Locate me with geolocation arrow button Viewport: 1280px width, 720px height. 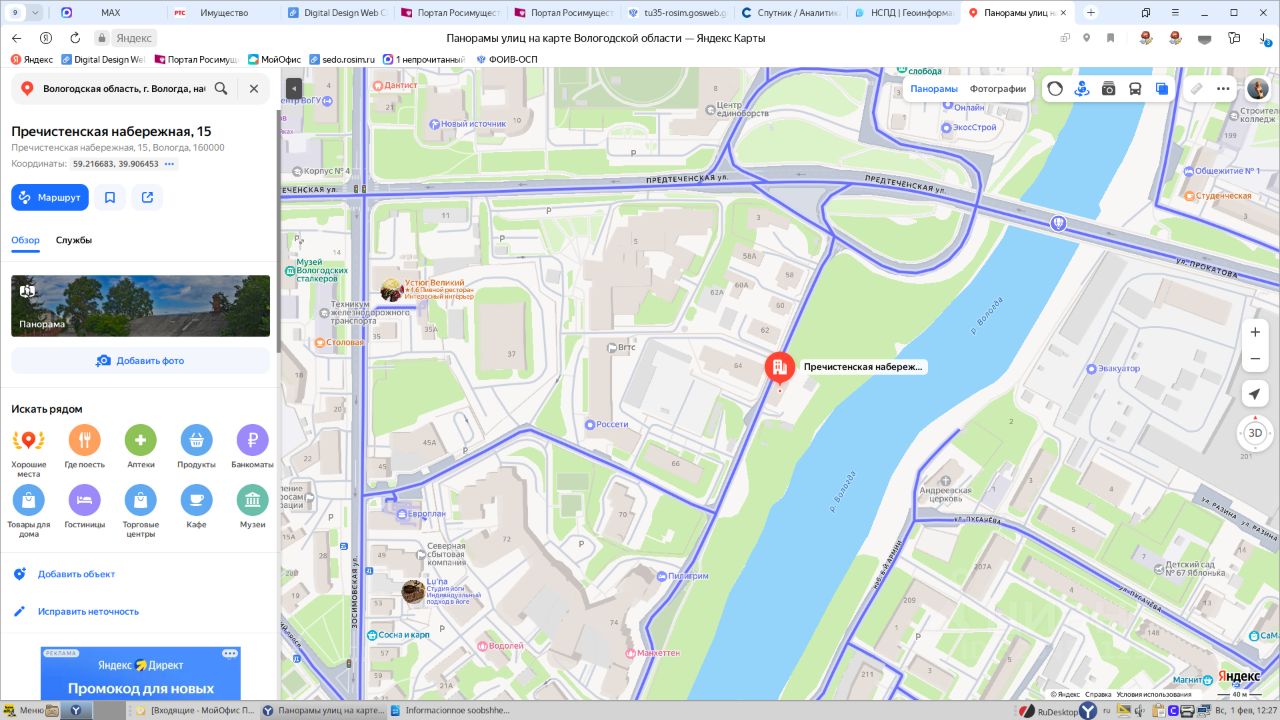1255,394
